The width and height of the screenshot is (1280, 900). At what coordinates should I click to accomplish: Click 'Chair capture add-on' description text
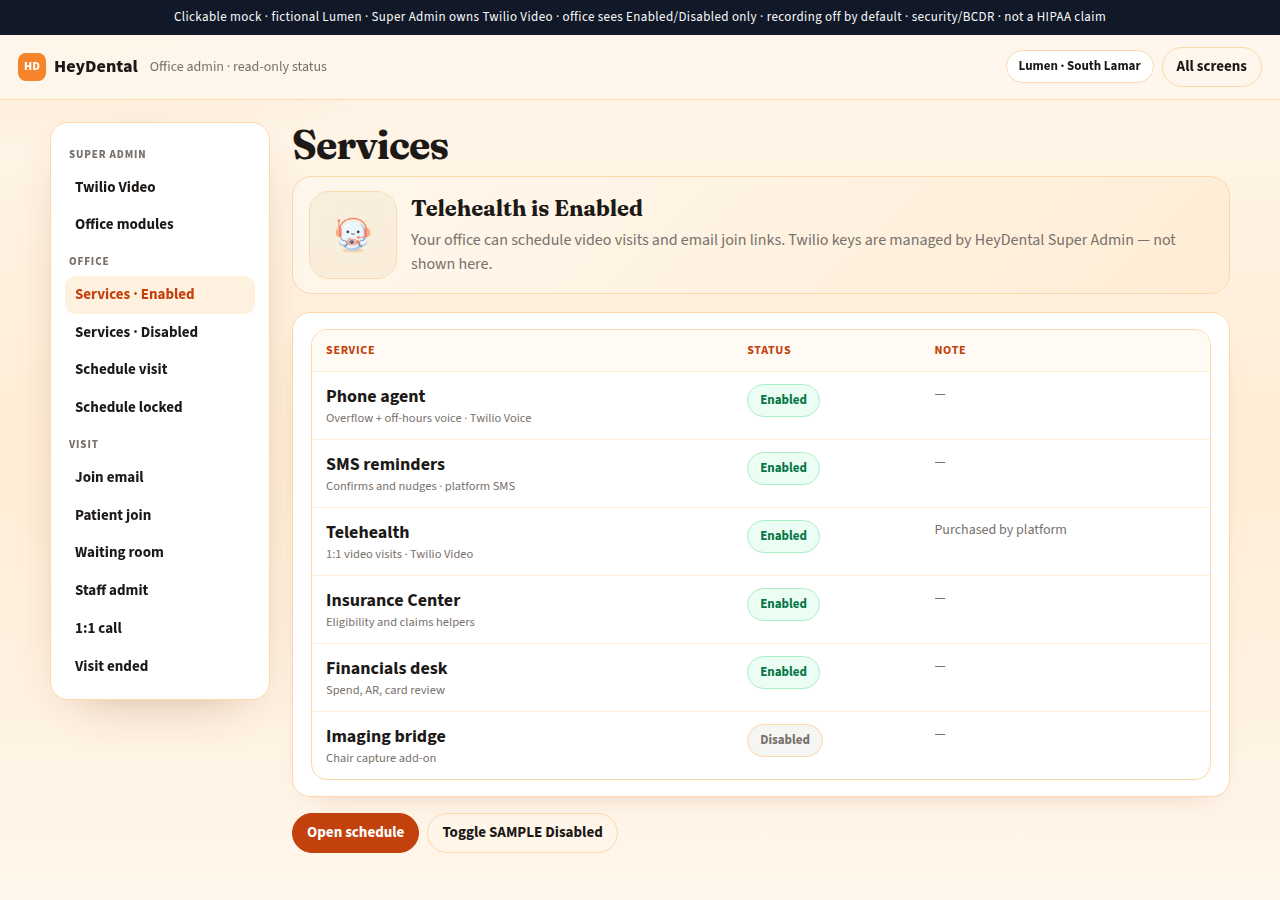(381, 758)
